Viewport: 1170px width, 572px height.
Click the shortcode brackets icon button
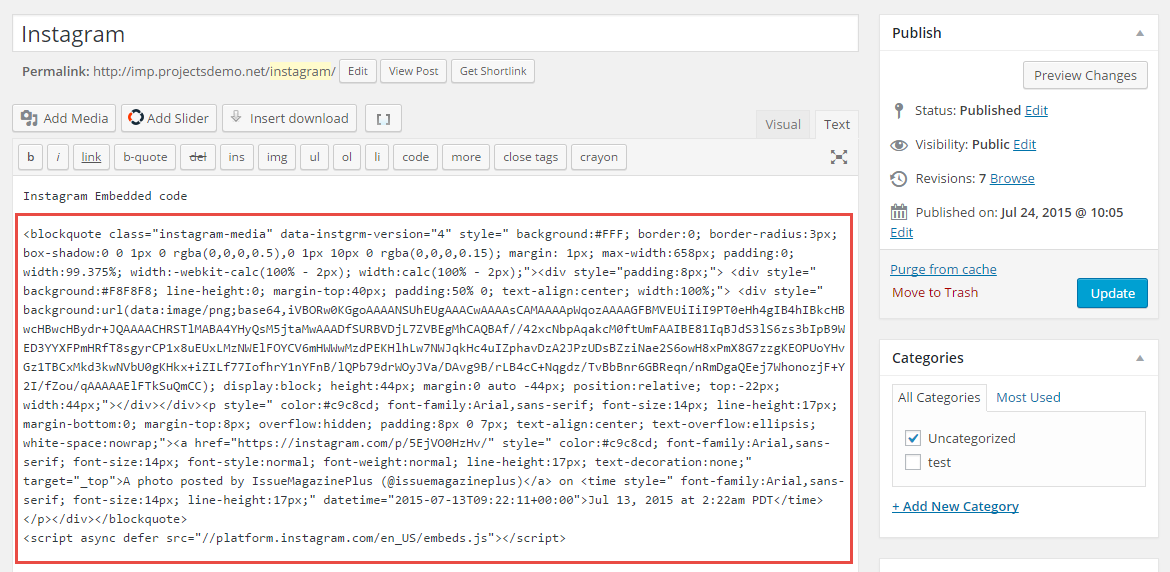(x=383, y=118)
